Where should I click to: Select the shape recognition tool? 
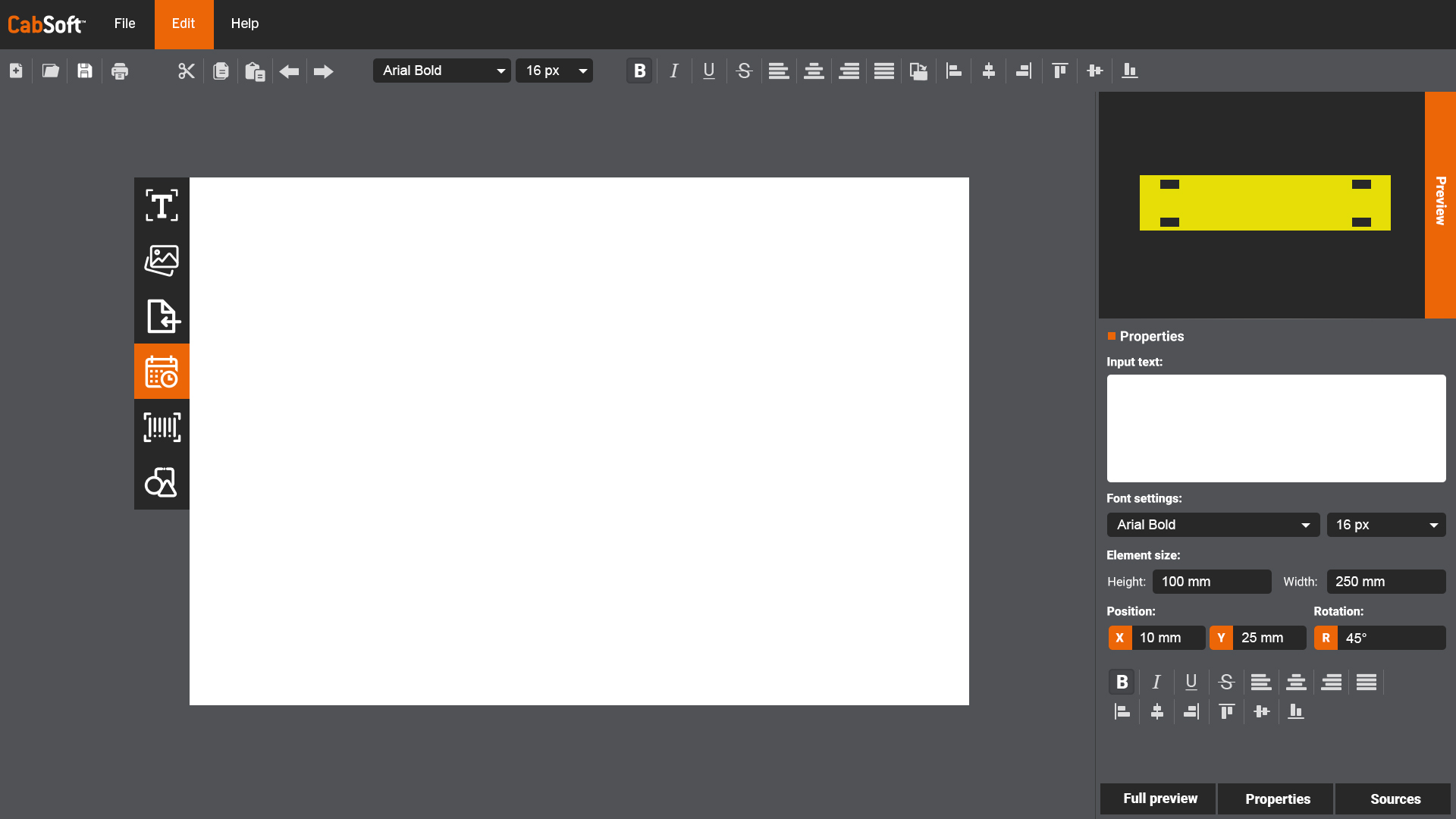click(162, 482)
